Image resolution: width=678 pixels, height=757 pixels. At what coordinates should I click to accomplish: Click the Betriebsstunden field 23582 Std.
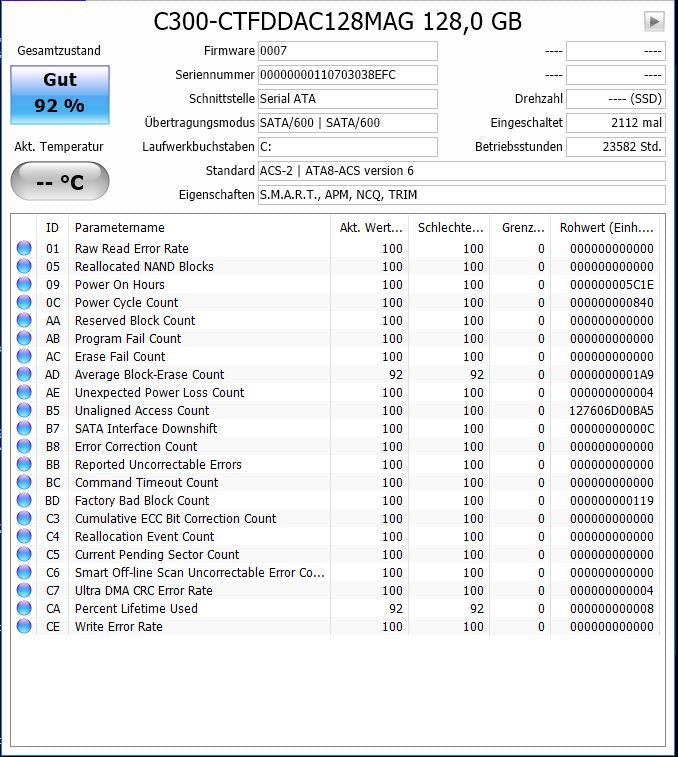(616, 147)
